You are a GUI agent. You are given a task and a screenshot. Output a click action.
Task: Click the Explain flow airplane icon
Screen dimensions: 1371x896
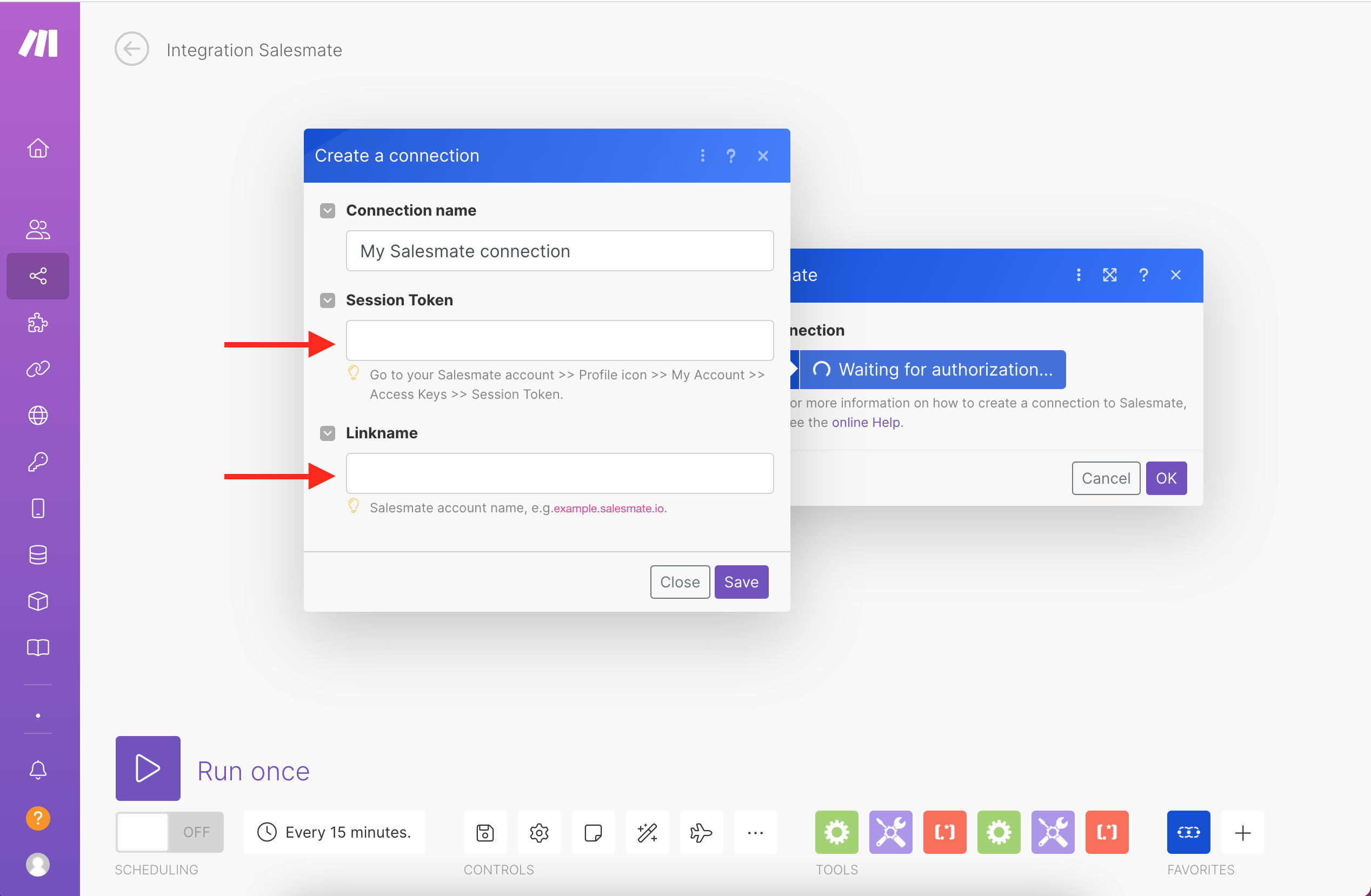point(702,833)
